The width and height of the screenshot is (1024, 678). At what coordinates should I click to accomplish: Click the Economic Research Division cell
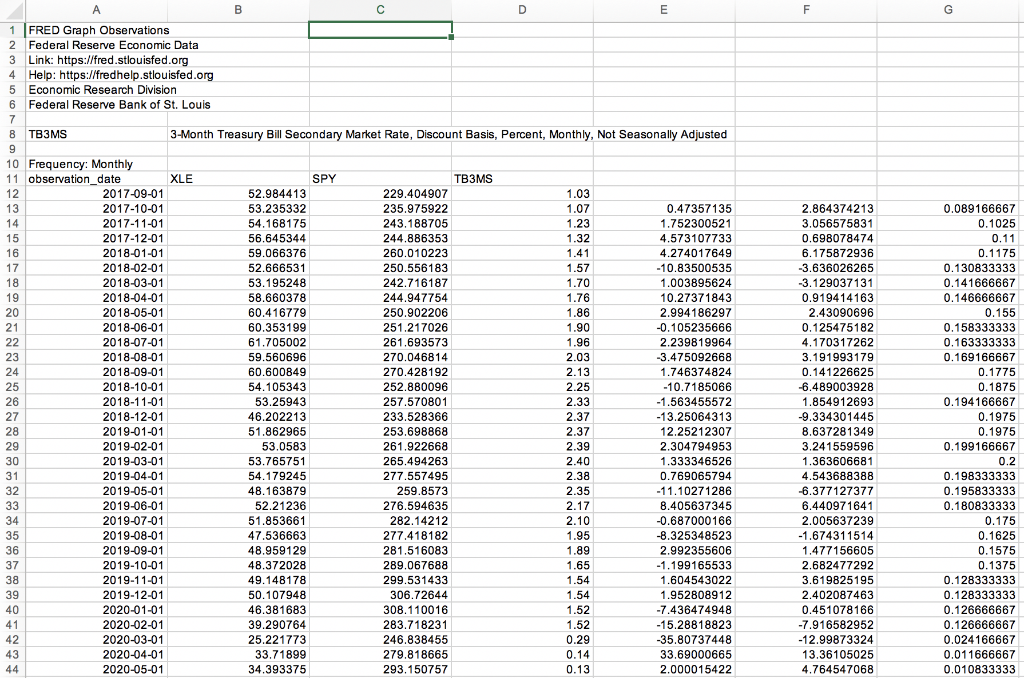[x=96, y=90]
